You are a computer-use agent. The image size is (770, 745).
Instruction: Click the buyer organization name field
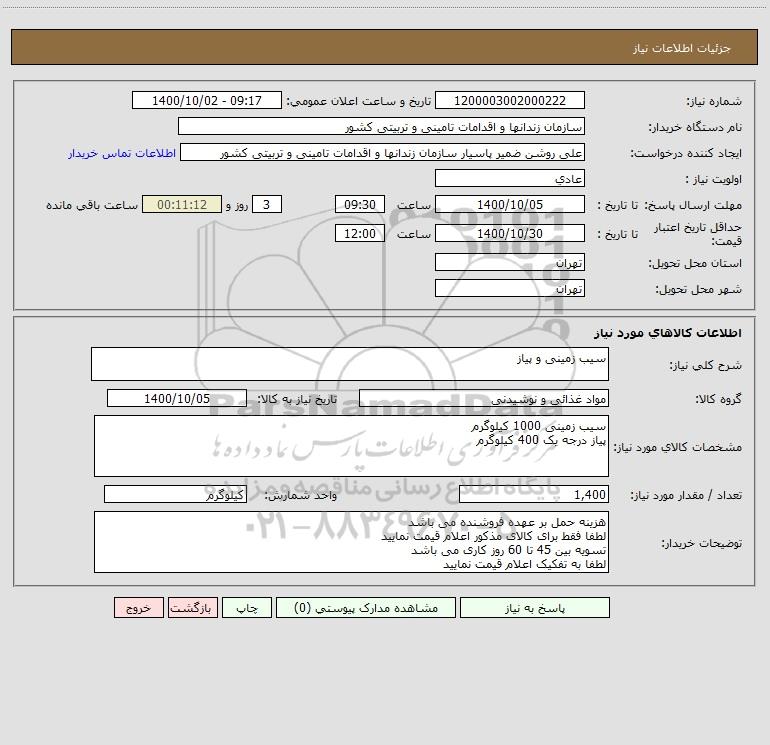(381, 126)
